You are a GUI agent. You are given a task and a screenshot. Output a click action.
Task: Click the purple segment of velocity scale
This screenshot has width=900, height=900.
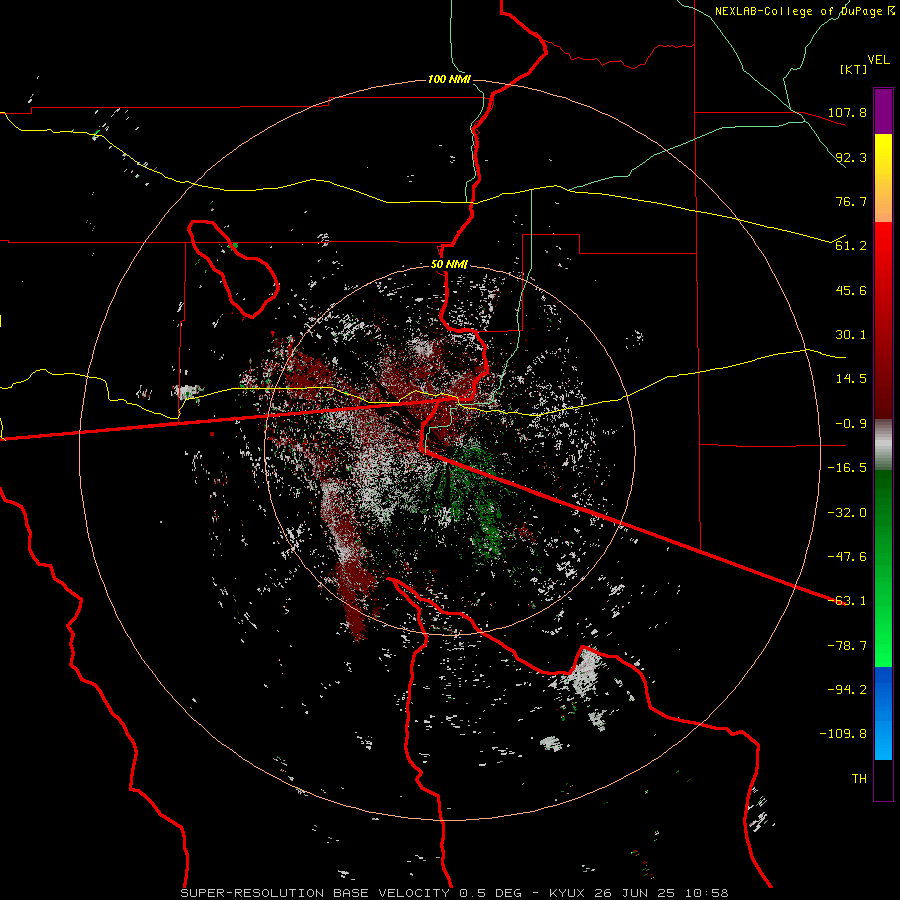click(883, 111)
